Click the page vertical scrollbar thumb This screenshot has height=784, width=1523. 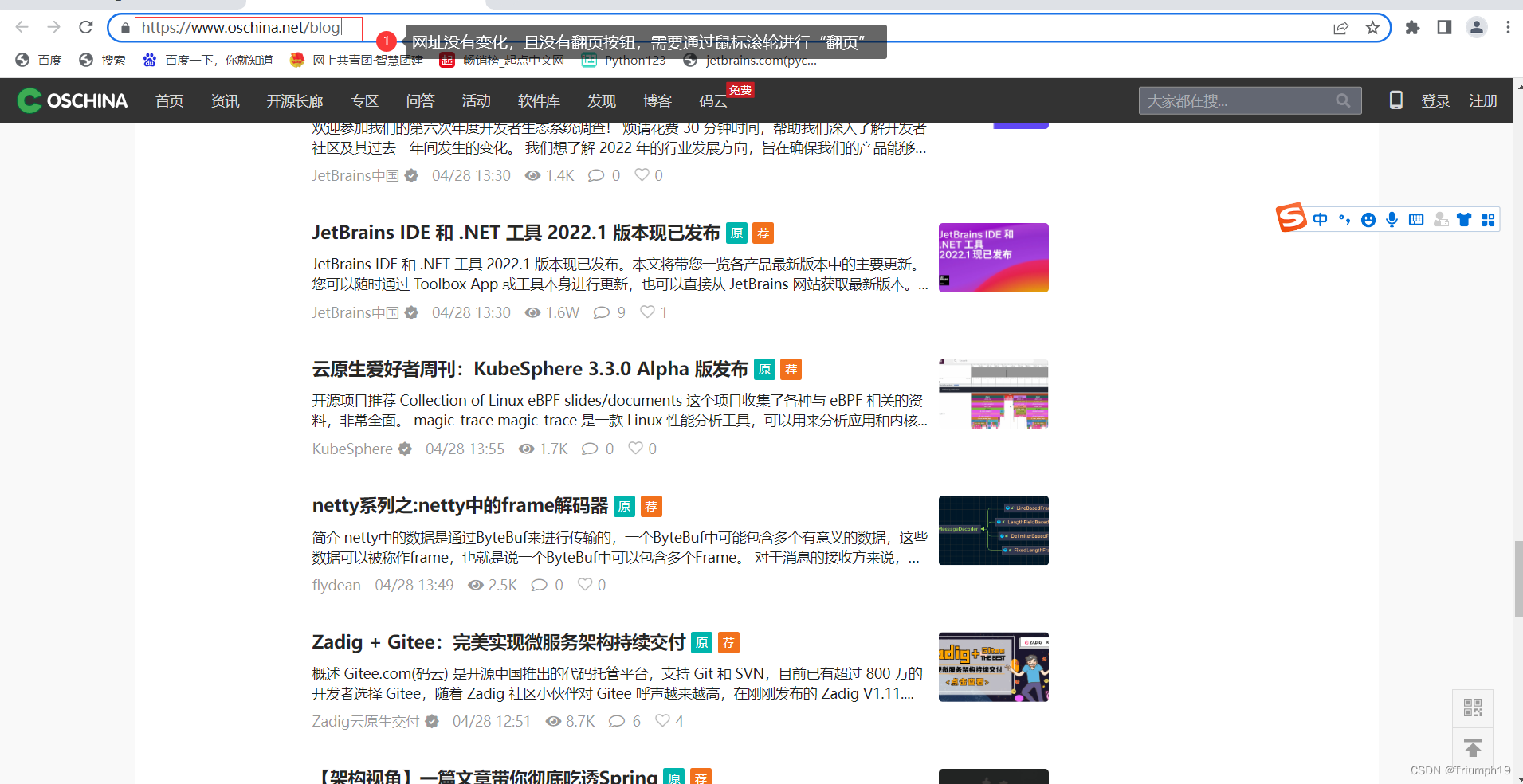click(x=1518, y=578)
